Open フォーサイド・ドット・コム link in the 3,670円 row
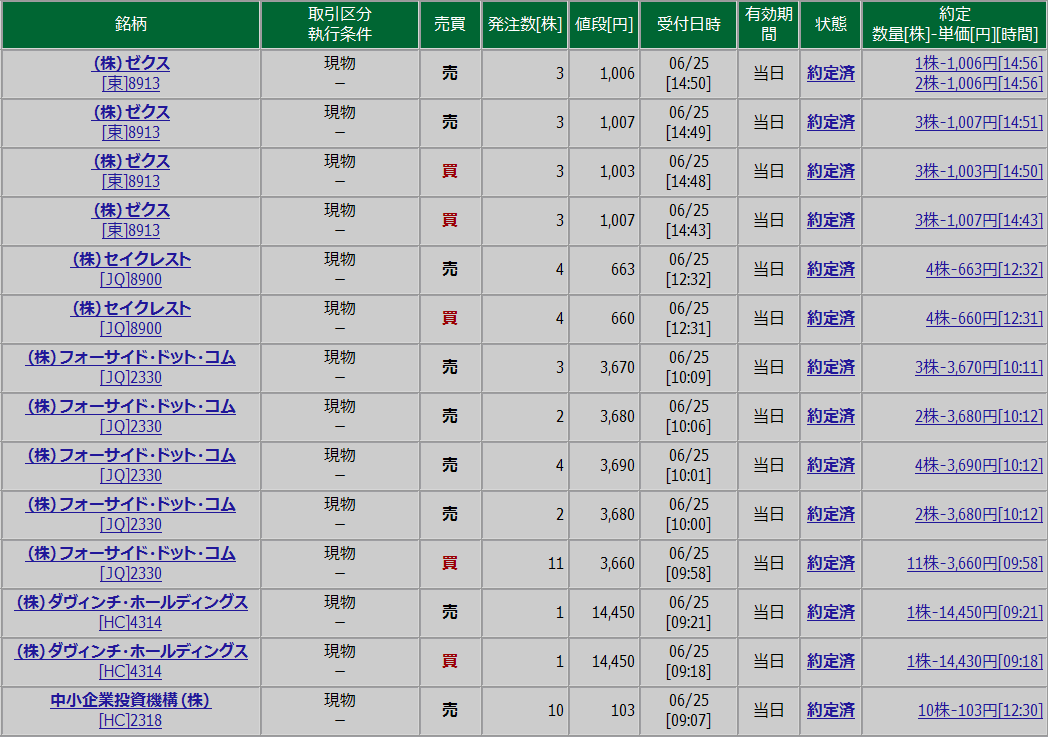This screenshot has width=1048, height=737. (x=131, y=357)
